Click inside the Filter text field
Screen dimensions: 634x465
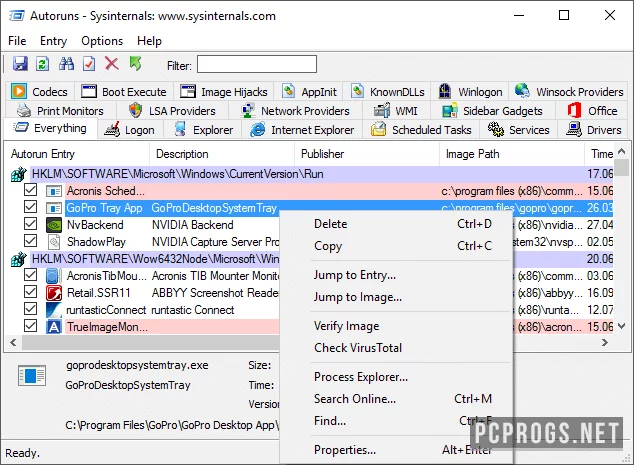[x=257, y=65]
